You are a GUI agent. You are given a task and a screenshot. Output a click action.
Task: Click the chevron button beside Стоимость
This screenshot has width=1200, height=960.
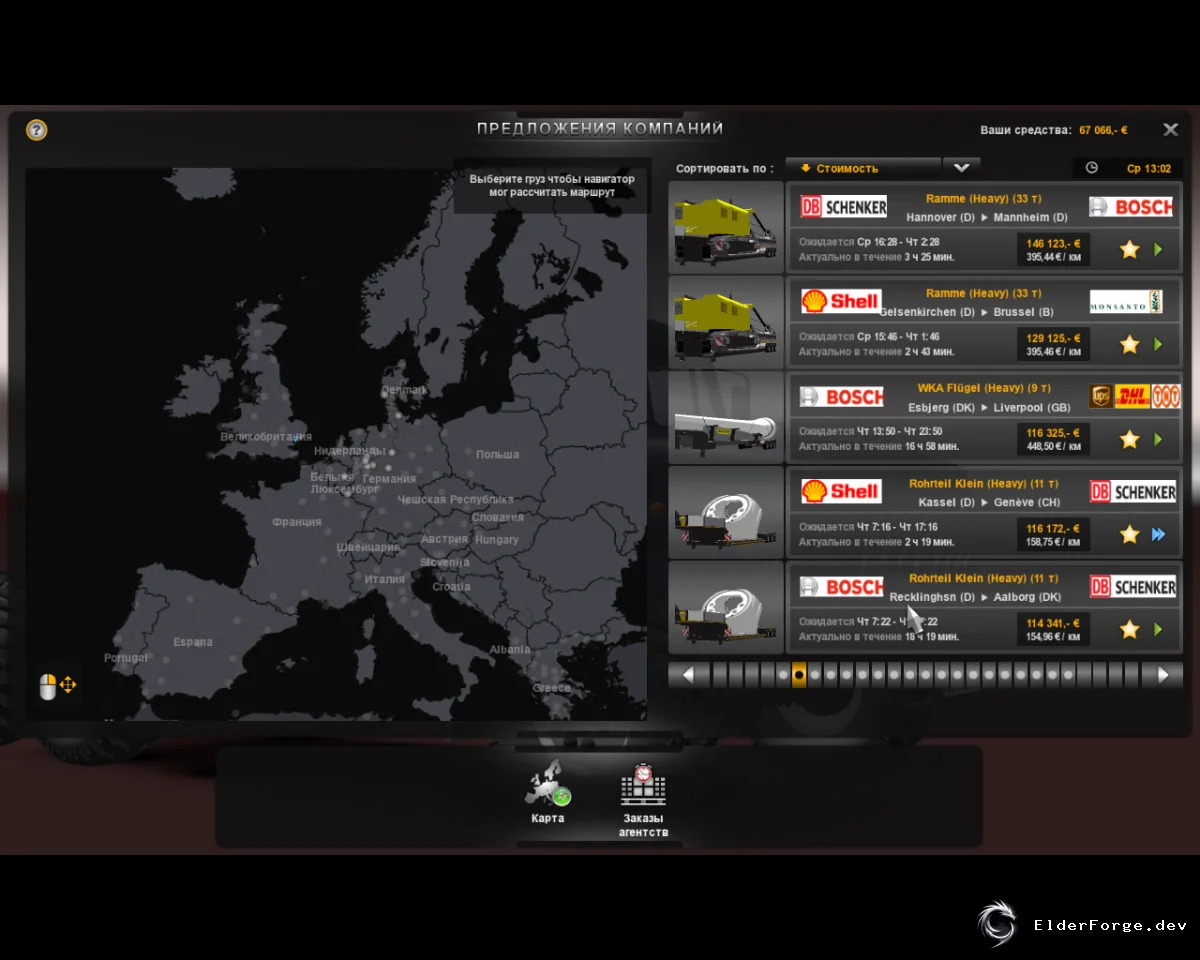click(962, 168)
